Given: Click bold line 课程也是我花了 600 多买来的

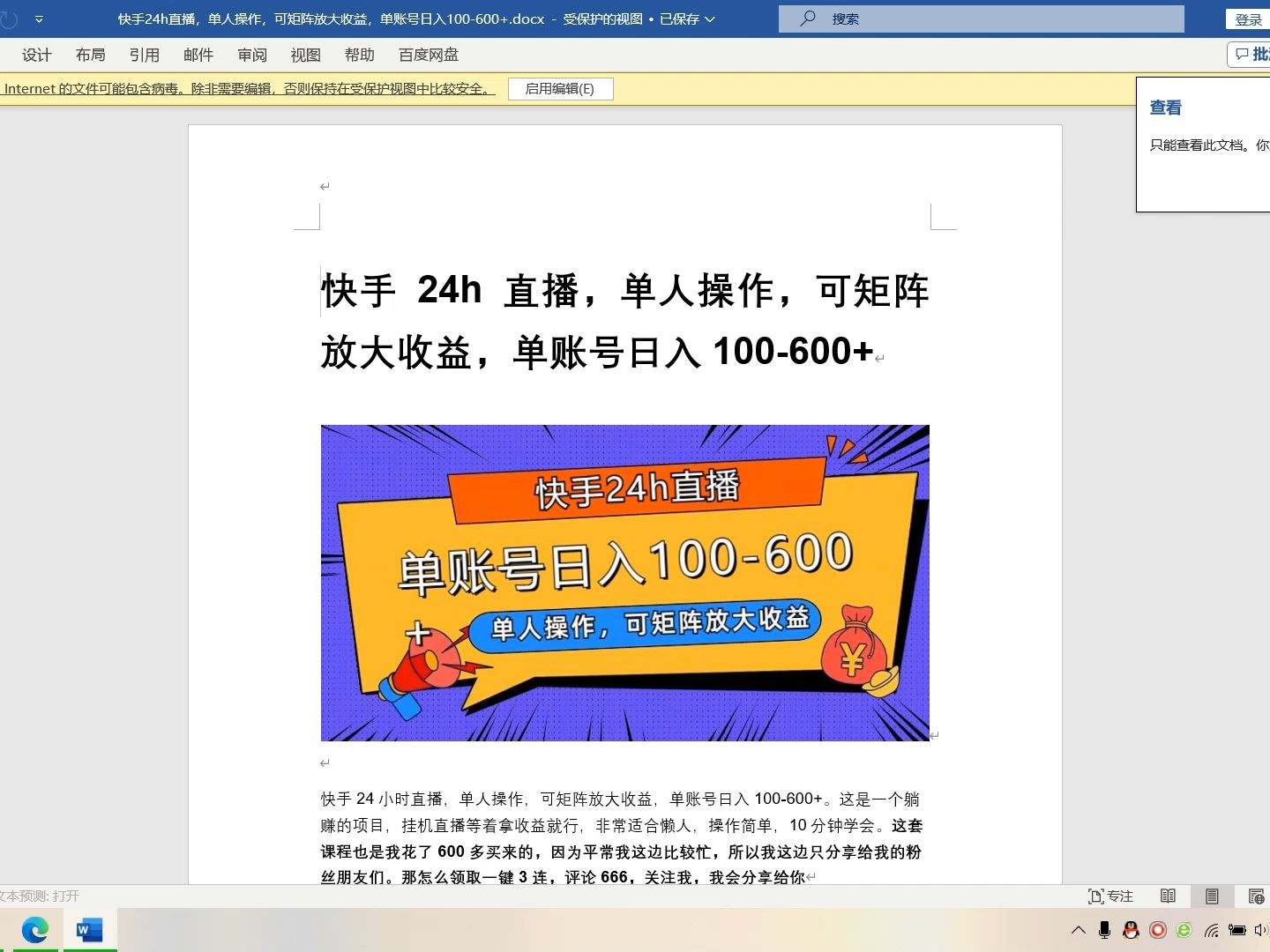Looking at the screenshot, I should 621,852.
